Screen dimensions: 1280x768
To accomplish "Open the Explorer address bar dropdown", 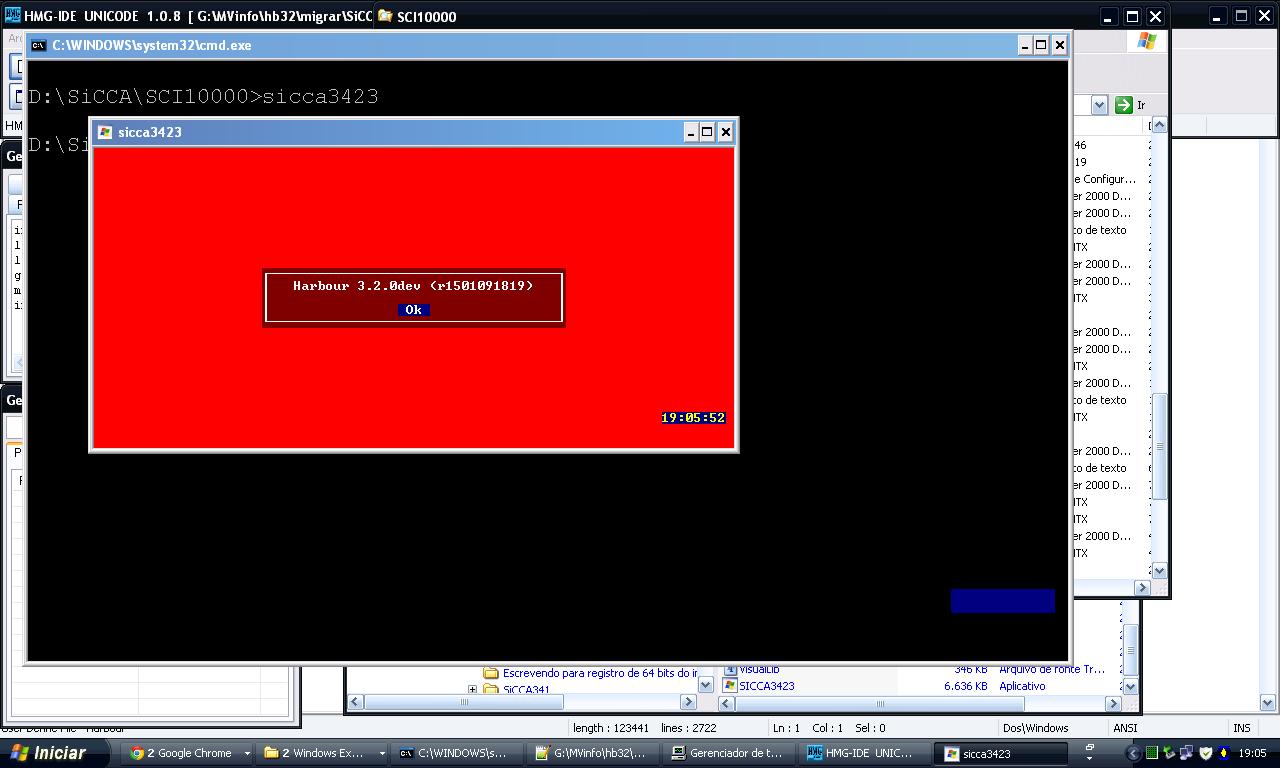I will 1099,105.
